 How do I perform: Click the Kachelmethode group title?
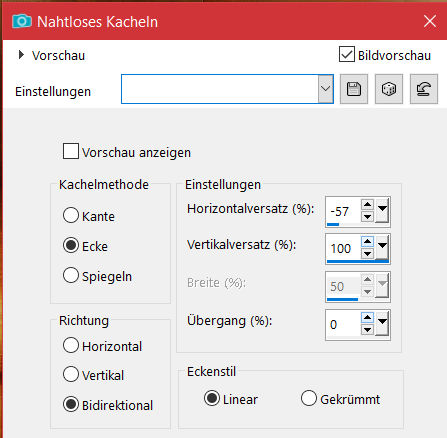pyautogui.click(x=104, y=184)
